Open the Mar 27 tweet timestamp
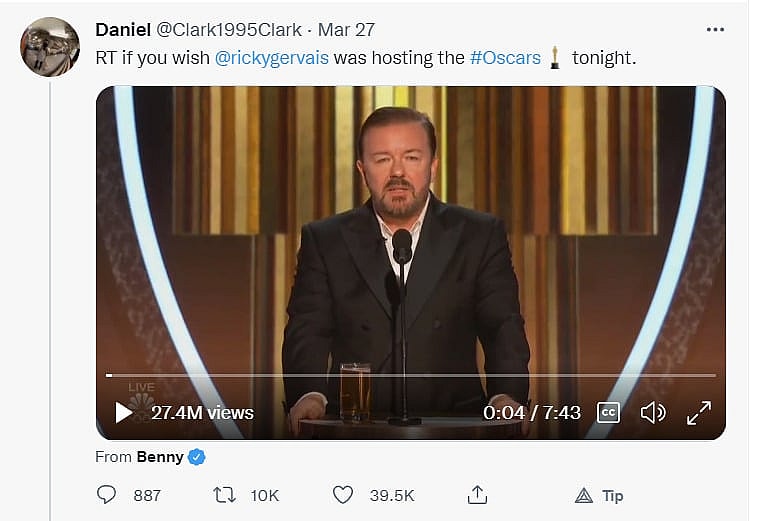 348,30
